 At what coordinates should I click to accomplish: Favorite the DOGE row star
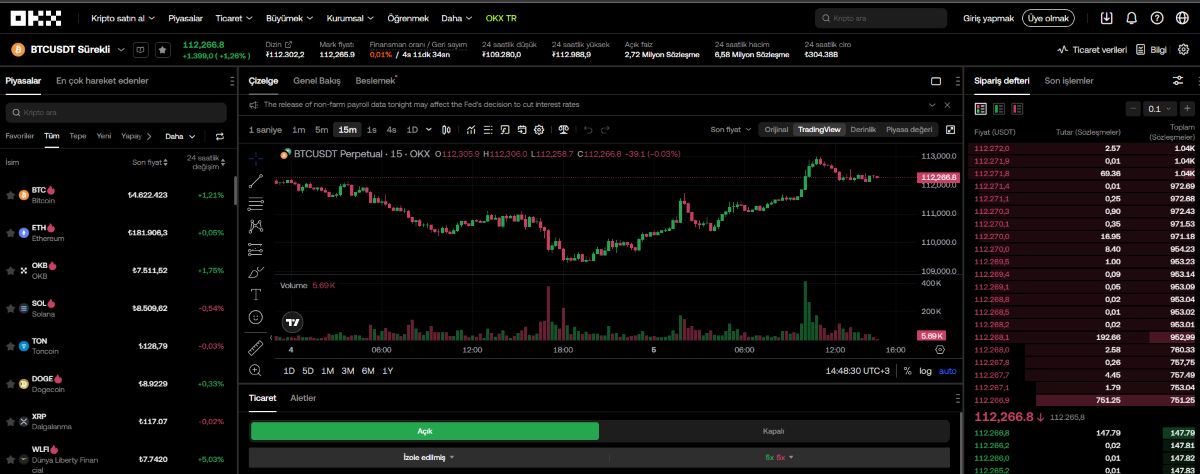(x=10, y=384)
